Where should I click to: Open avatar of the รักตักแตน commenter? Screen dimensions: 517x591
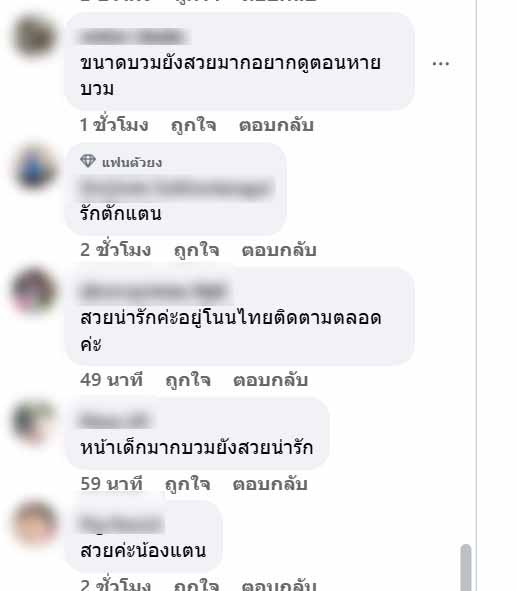click(35, 166)
